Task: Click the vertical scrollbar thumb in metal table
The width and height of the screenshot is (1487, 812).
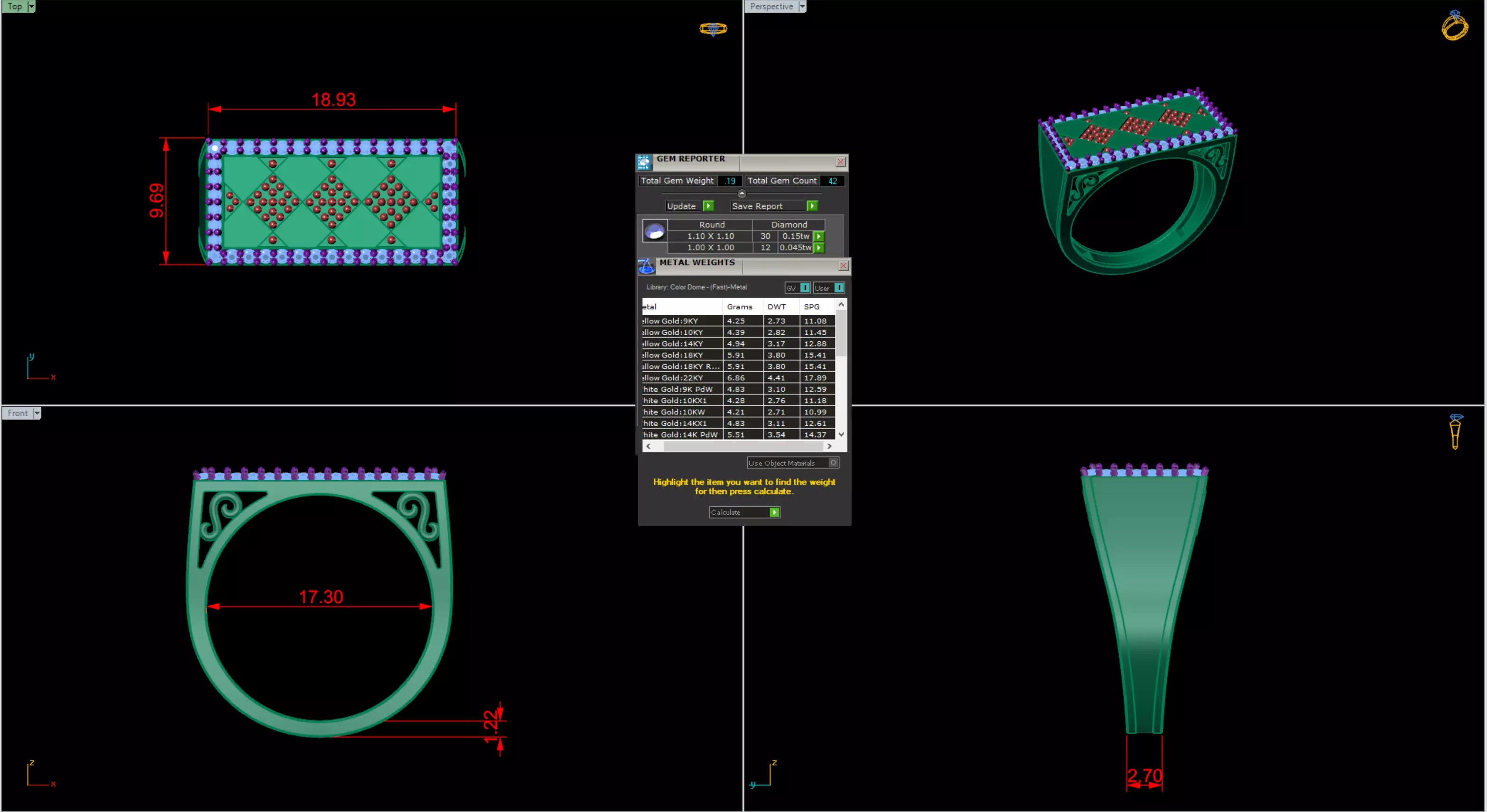Action: coord(841,334)
